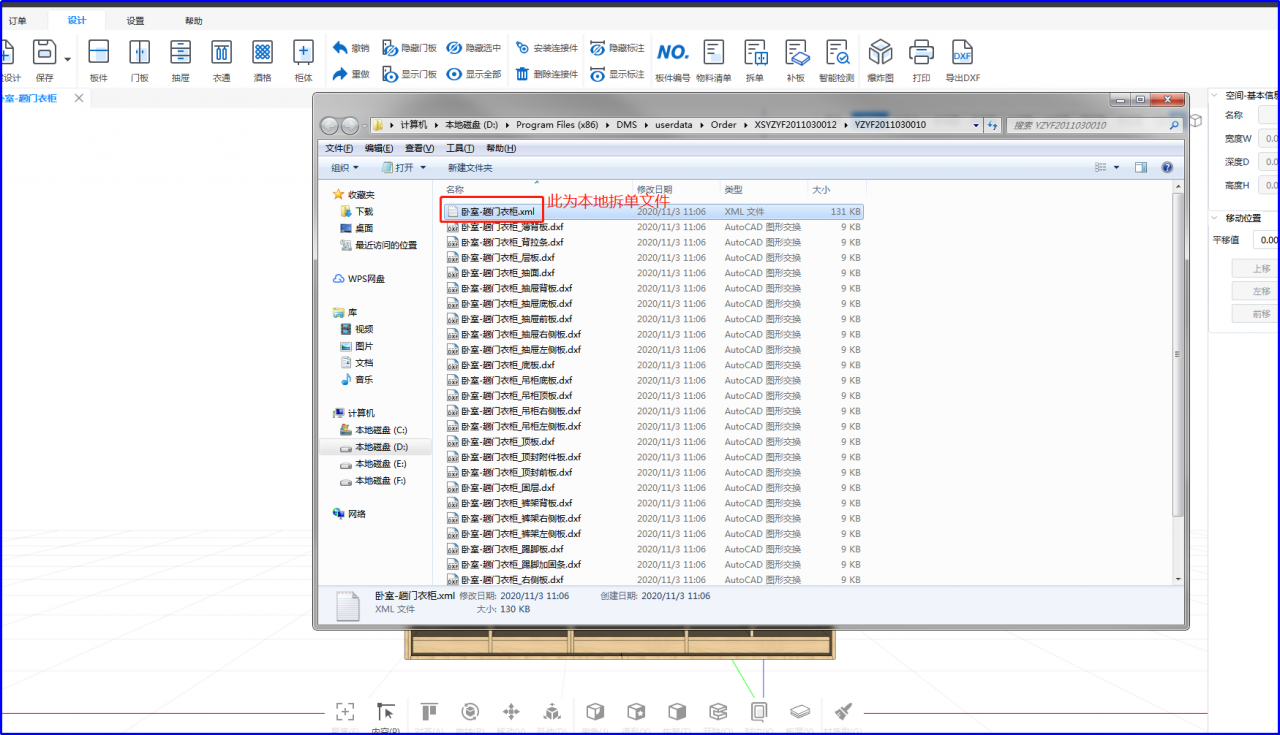Open the 文件(F) menu in Explorer
1280x735 pixels.
coord(339,148)
